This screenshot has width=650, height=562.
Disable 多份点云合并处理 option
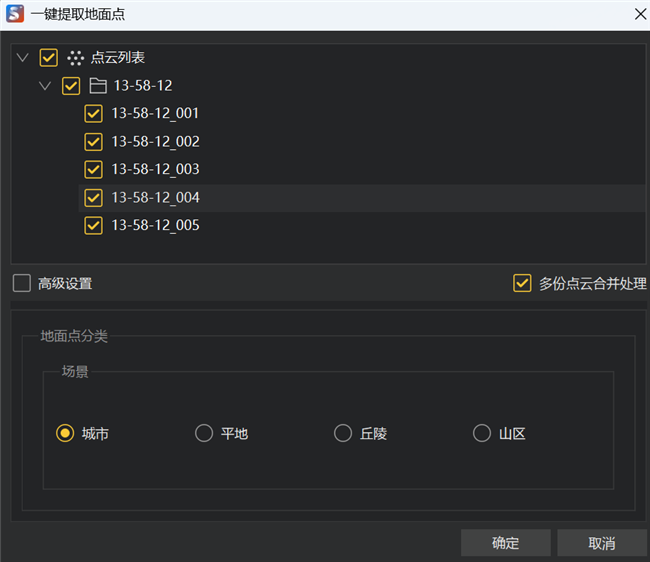[x=522, y=283]
